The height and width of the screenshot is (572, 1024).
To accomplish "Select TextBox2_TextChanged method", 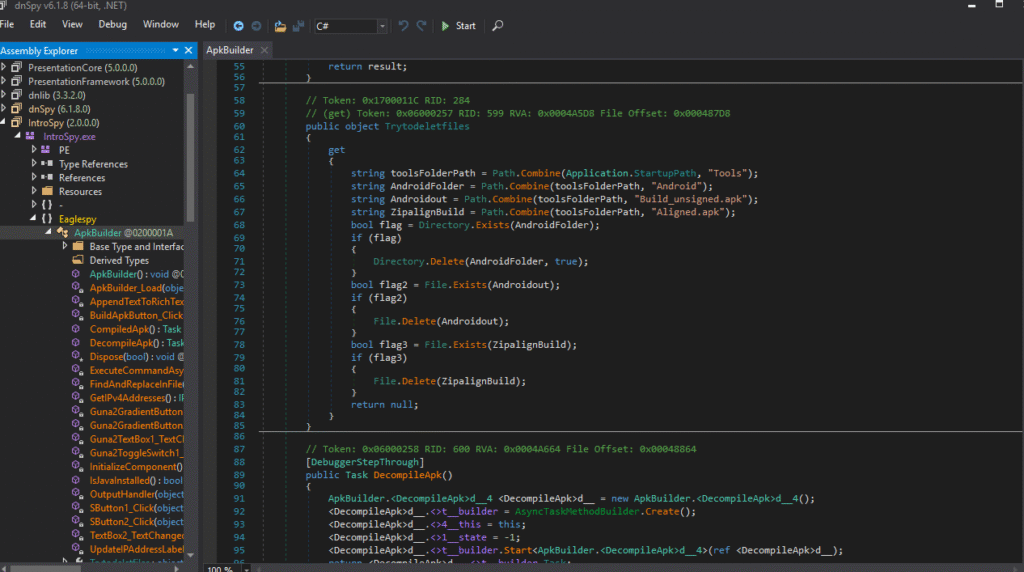I will (136, 535).
